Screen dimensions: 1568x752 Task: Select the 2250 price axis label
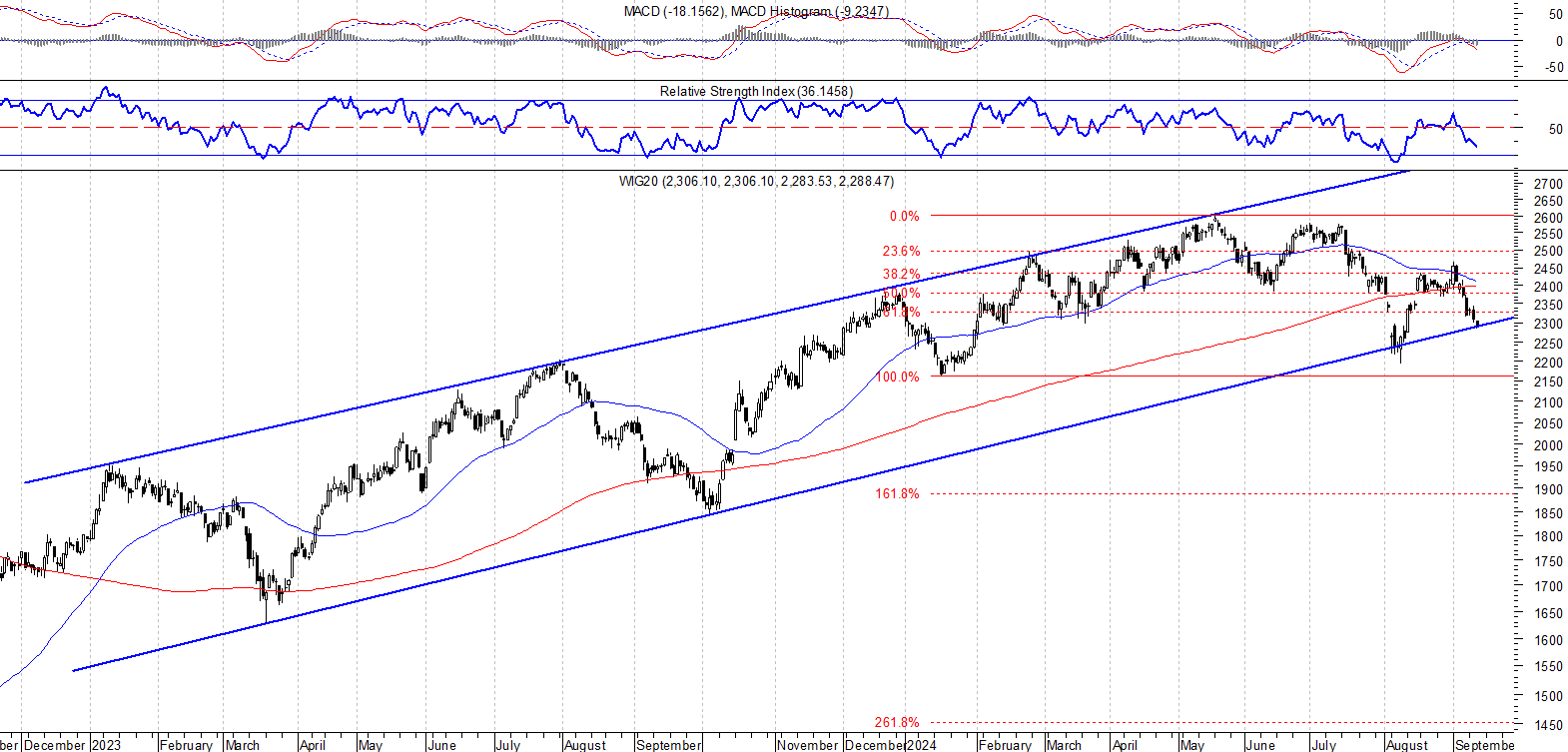pyautogui.click(x=1548, y=344)
